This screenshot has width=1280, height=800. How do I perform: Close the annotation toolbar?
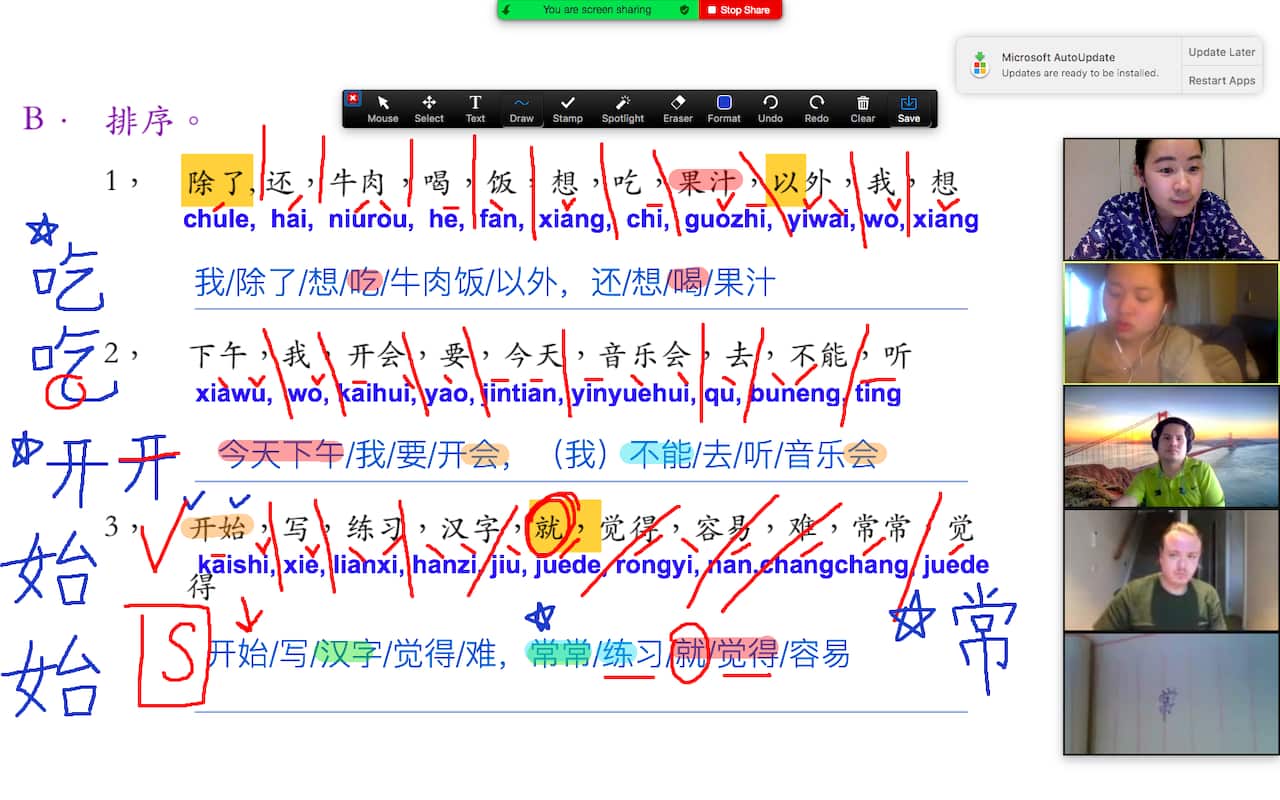[352, 98]
